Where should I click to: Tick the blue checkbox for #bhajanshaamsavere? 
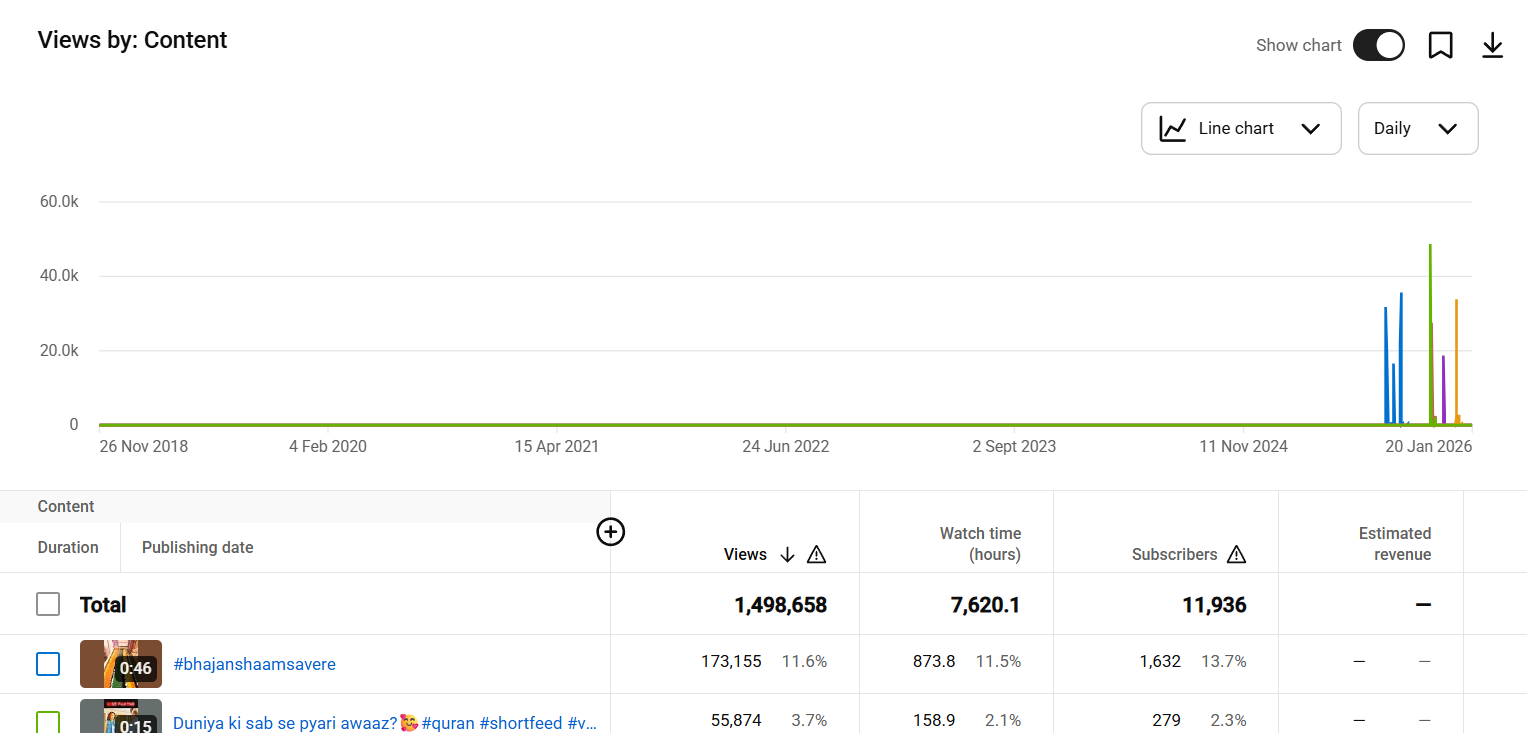(48, 664)
